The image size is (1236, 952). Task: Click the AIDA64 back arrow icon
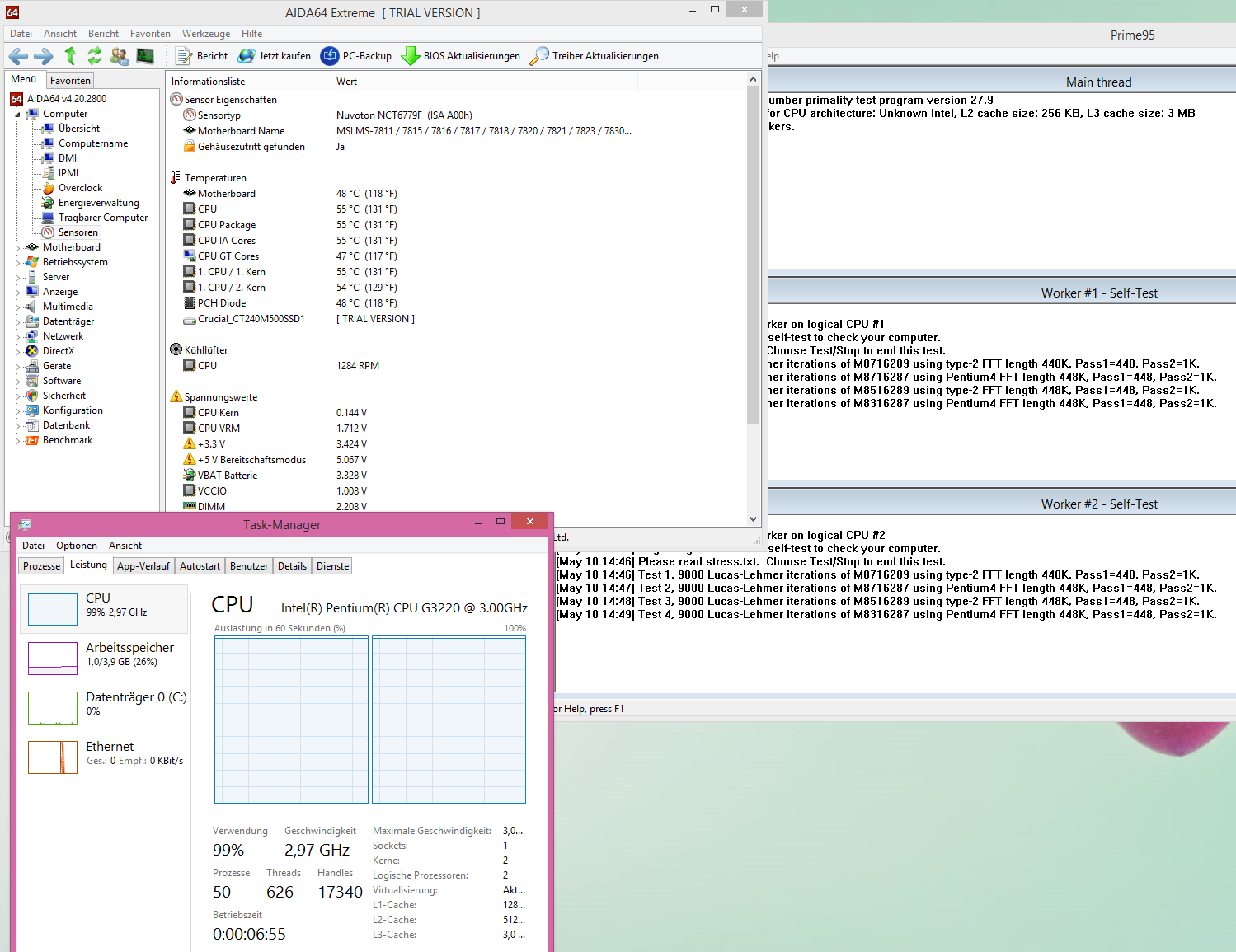coord(18,56)
